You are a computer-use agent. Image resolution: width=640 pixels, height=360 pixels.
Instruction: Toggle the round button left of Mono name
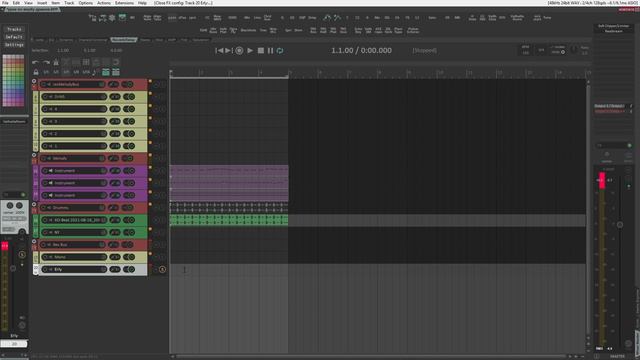tap(45, 257)
